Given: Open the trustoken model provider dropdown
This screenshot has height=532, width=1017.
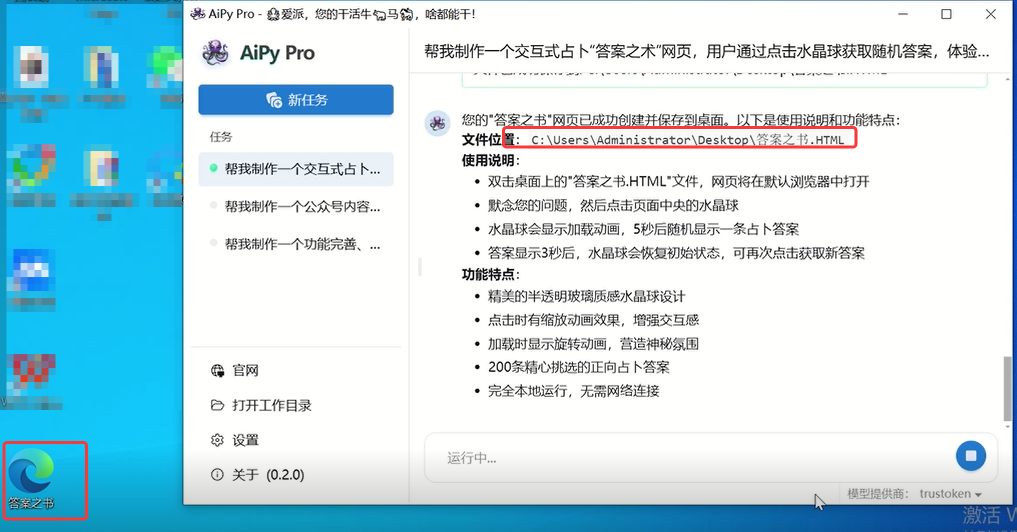Looking at the screenshot, I should [950, 494].
